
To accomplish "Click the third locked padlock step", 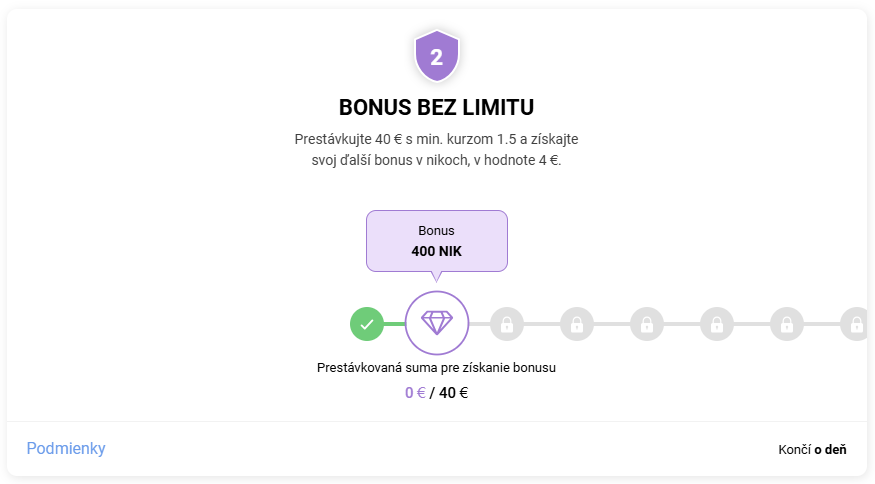I will tap(647, 324).
